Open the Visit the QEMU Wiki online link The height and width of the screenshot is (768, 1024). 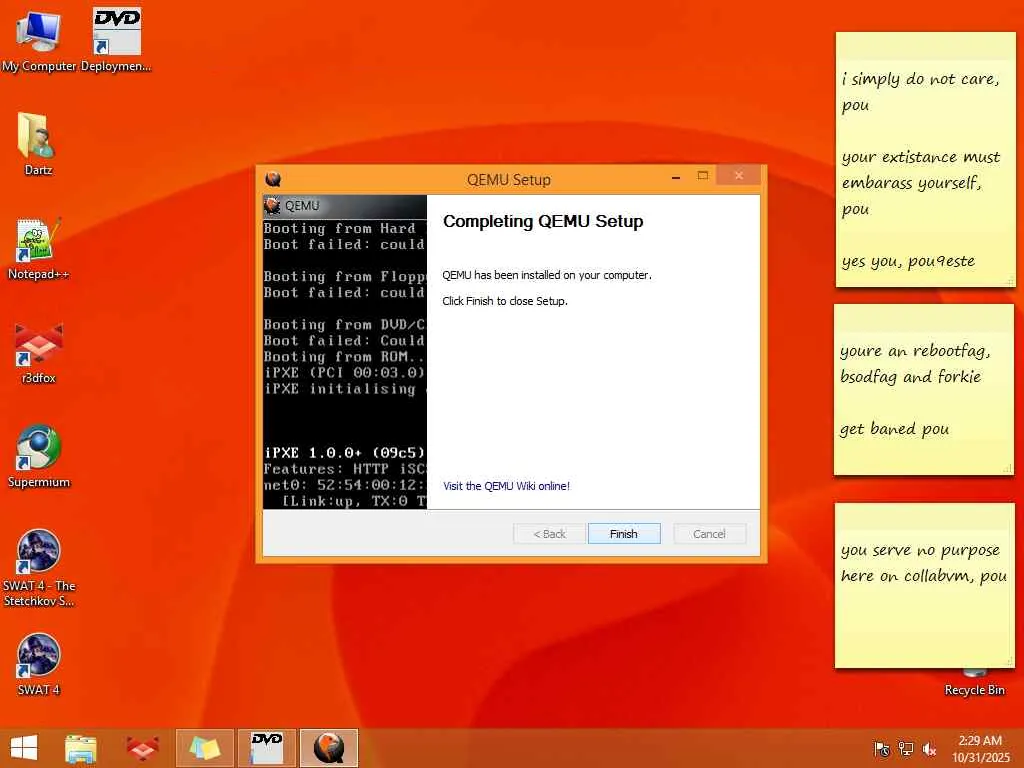pos(506,486)
